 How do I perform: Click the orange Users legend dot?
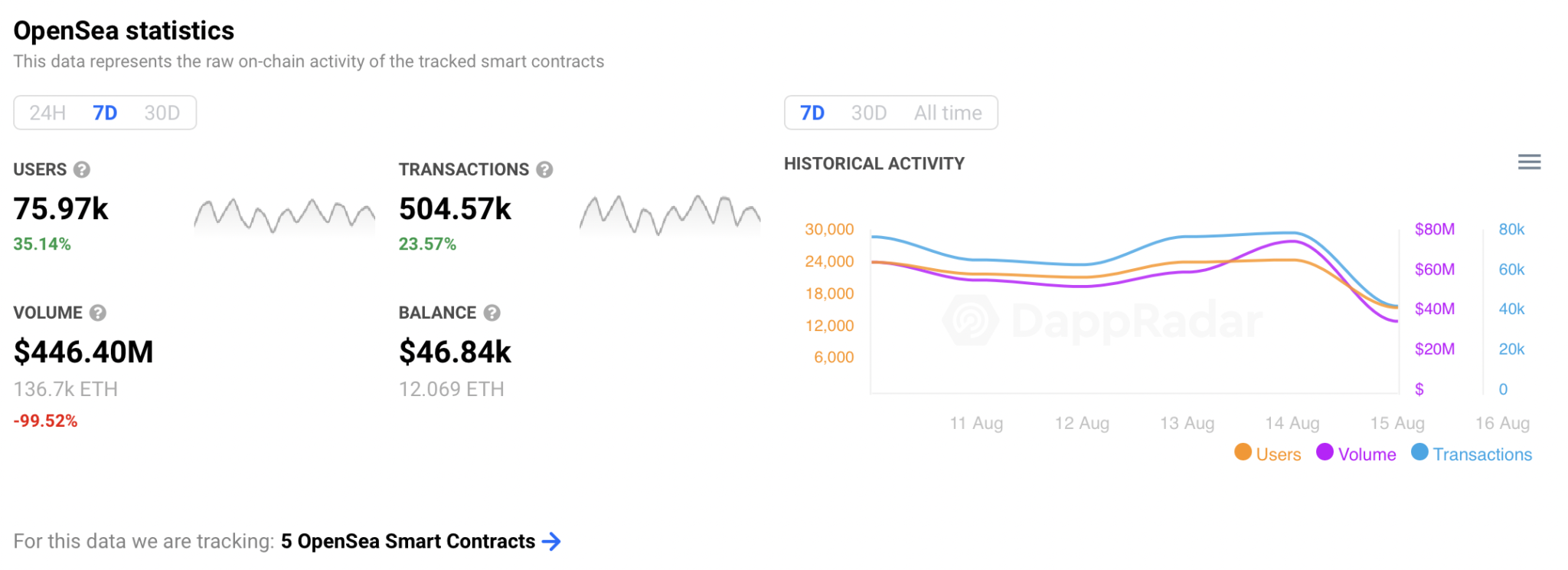[1243, 452]
